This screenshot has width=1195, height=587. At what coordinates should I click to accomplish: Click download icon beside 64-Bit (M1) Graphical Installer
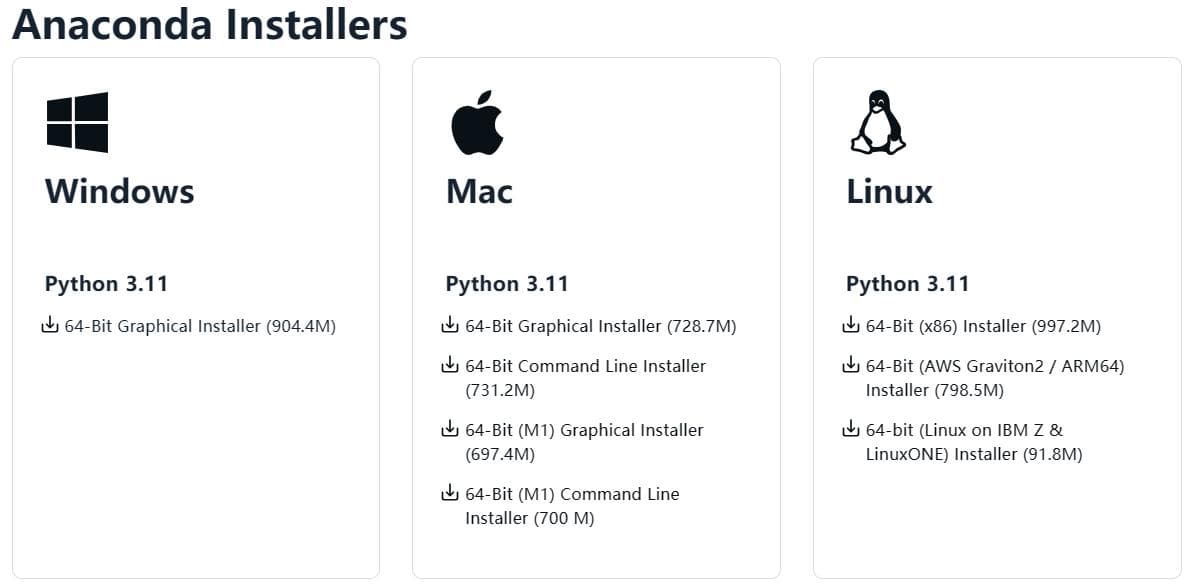pyautogui.click(x=450, y=429)
